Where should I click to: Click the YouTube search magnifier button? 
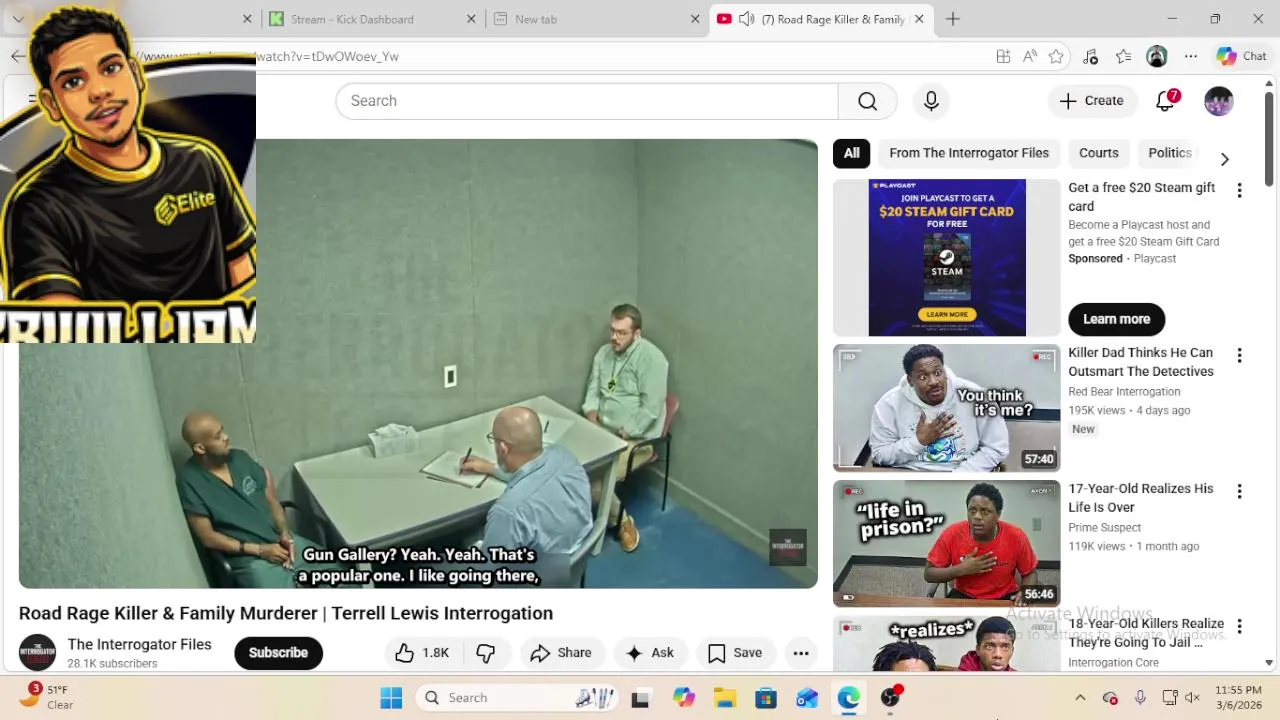click(867, 101)
